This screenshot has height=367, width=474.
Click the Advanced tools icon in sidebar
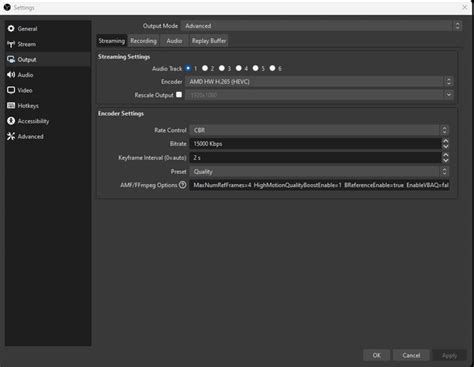coord(11,136)
